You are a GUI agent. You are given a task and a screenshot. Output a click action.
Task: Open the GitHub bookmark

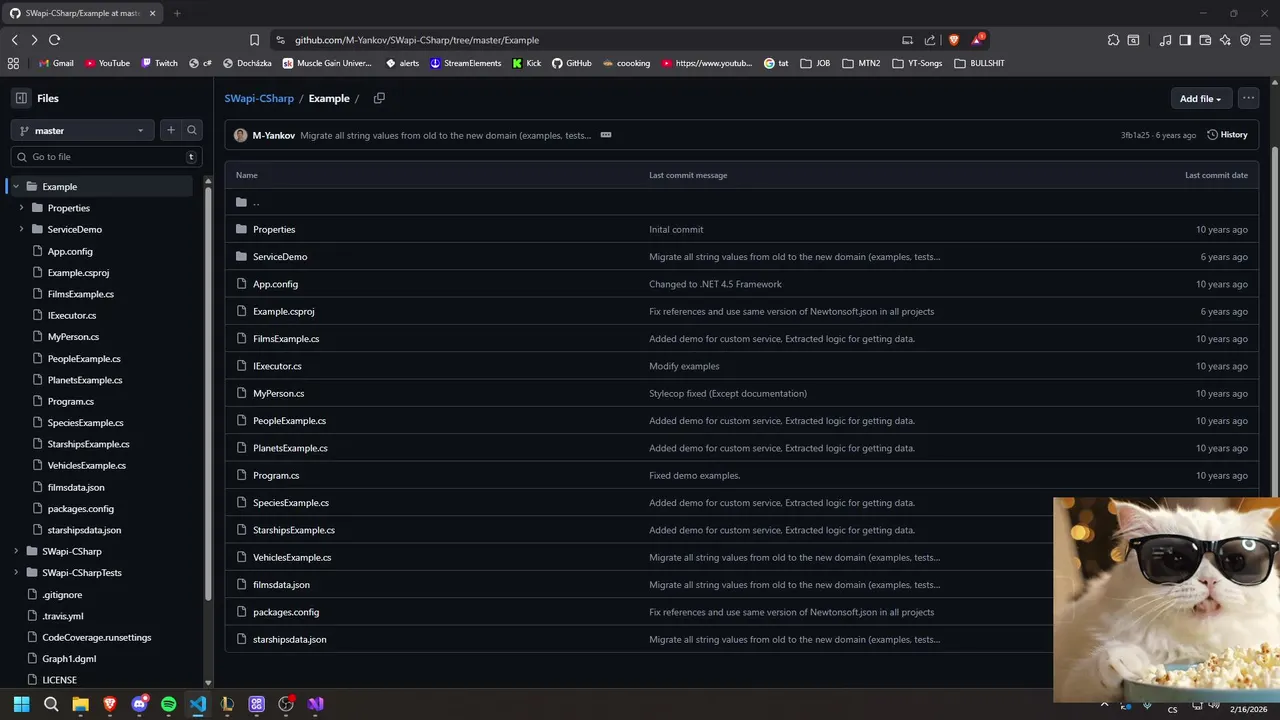point(572,63)
